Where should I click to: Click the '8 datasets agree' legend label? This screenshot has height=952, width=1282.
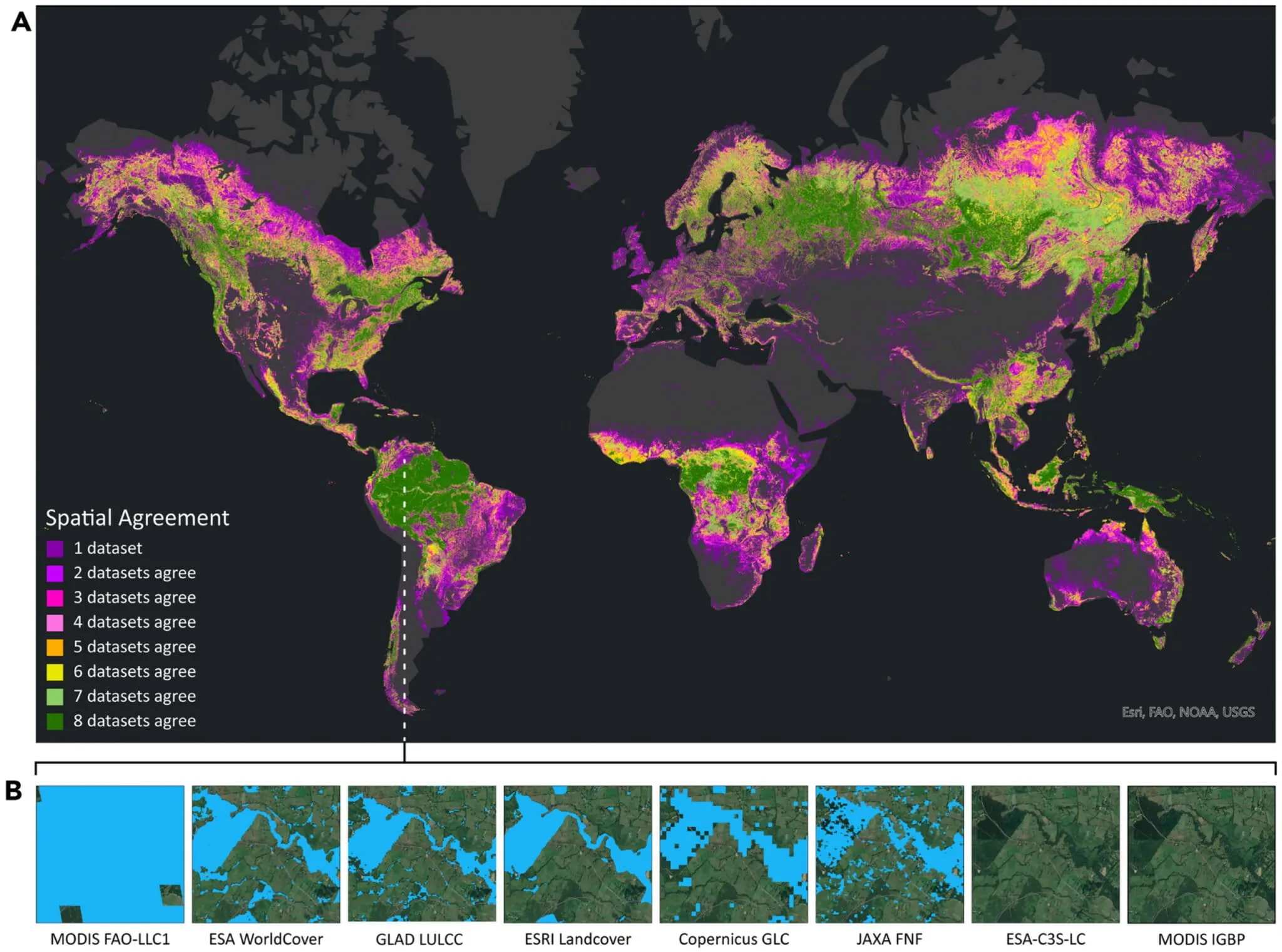coord(135,721)
